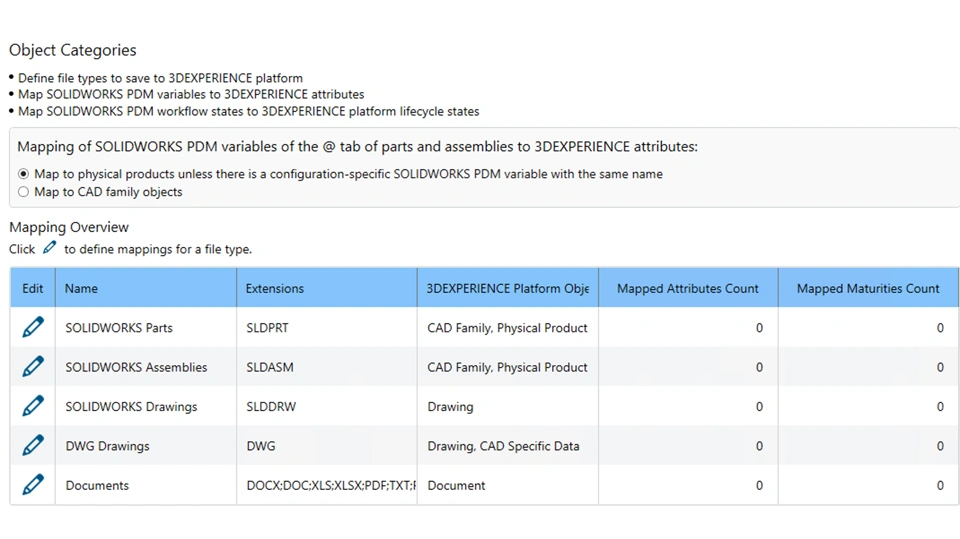Image resolution: width=960 pixels, height=539 pixels.
Task: Edit mappings for DWG Drawings row
Action: pyautogui.click(x=33, y=445)
